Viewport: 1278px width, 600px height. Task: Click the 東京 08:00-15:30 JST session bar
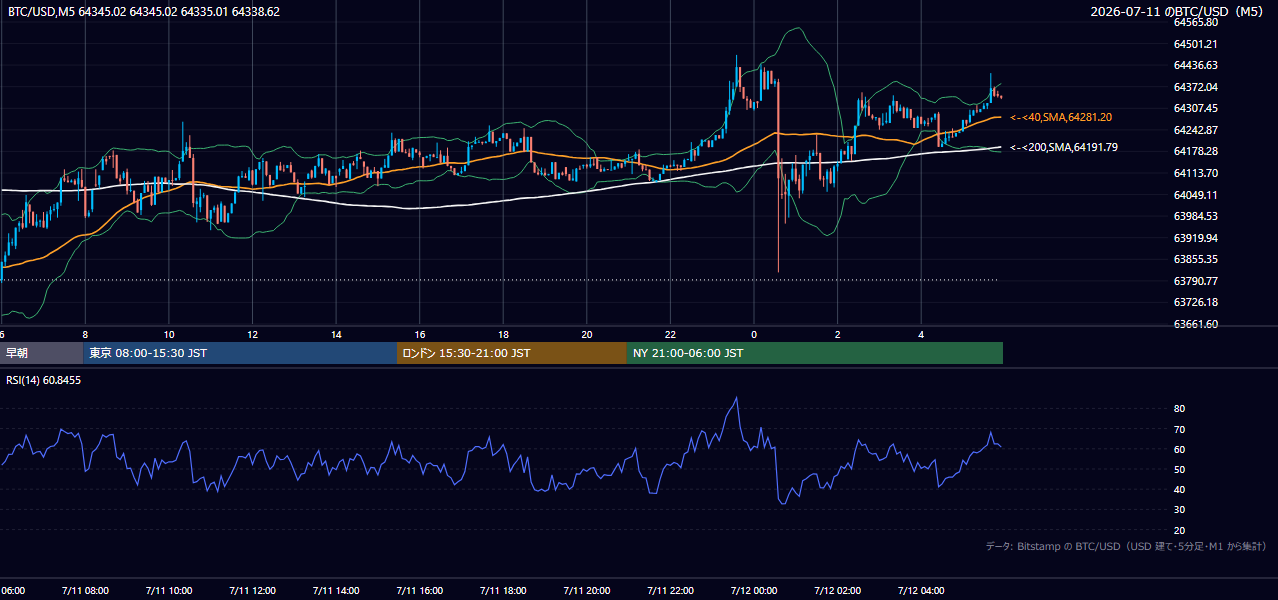tap(240, 353)
